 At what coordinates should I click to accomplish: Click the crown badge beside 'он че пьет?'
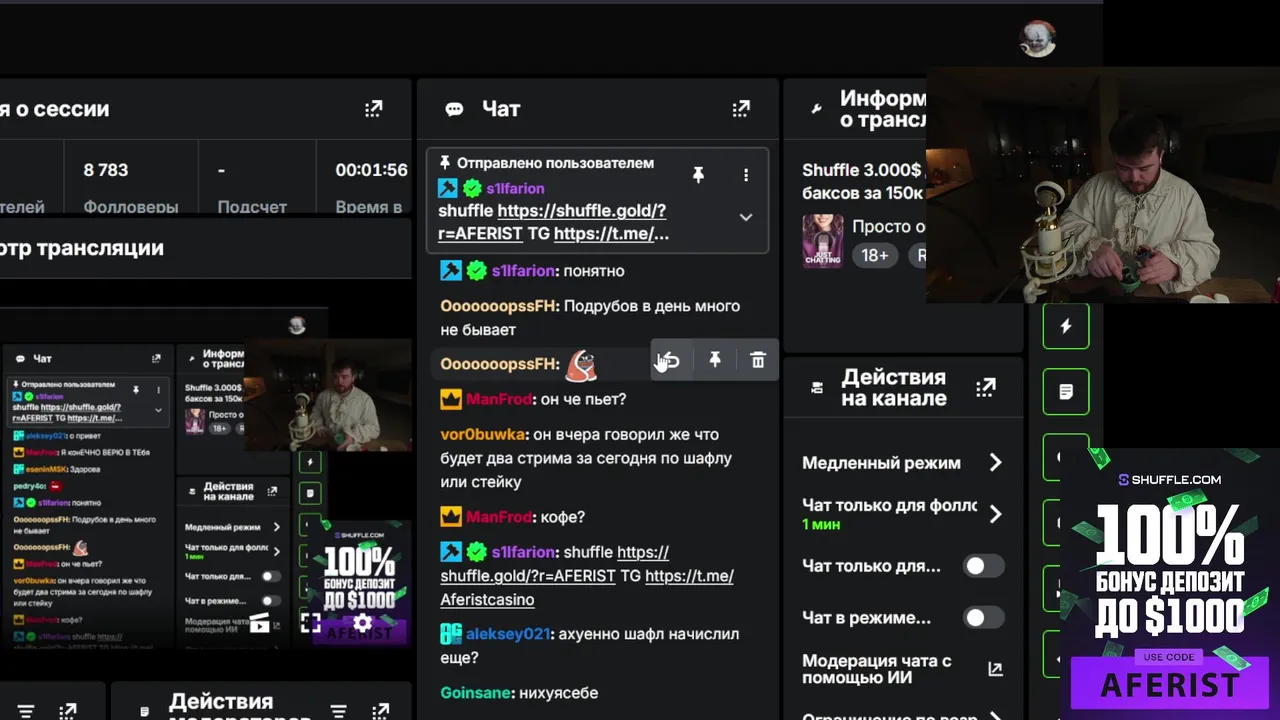(451, 399)
